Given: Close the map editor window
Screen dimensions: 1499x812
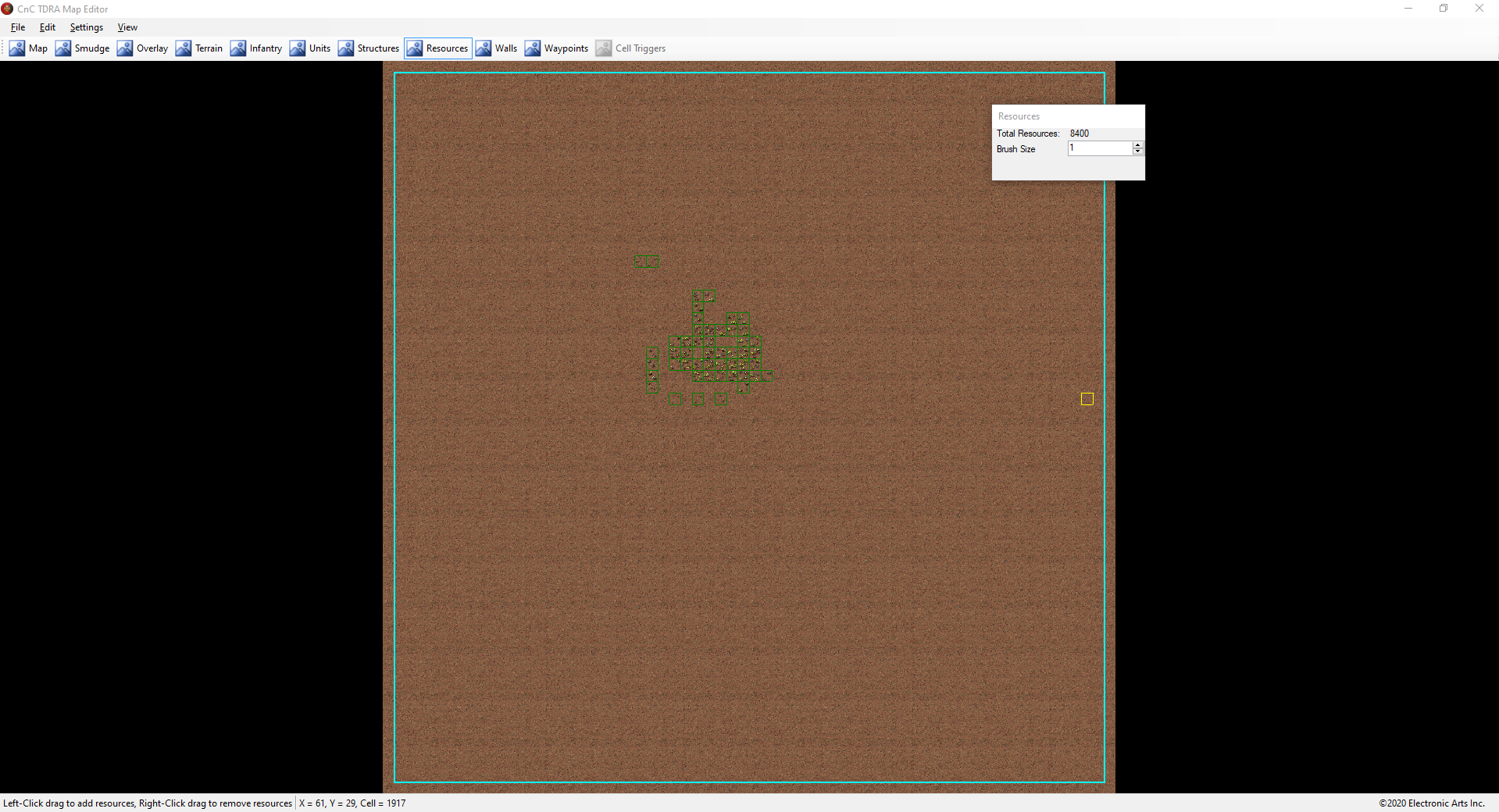Looking at the screenshot, I should pyautogui.click(x=1479, y=9).
